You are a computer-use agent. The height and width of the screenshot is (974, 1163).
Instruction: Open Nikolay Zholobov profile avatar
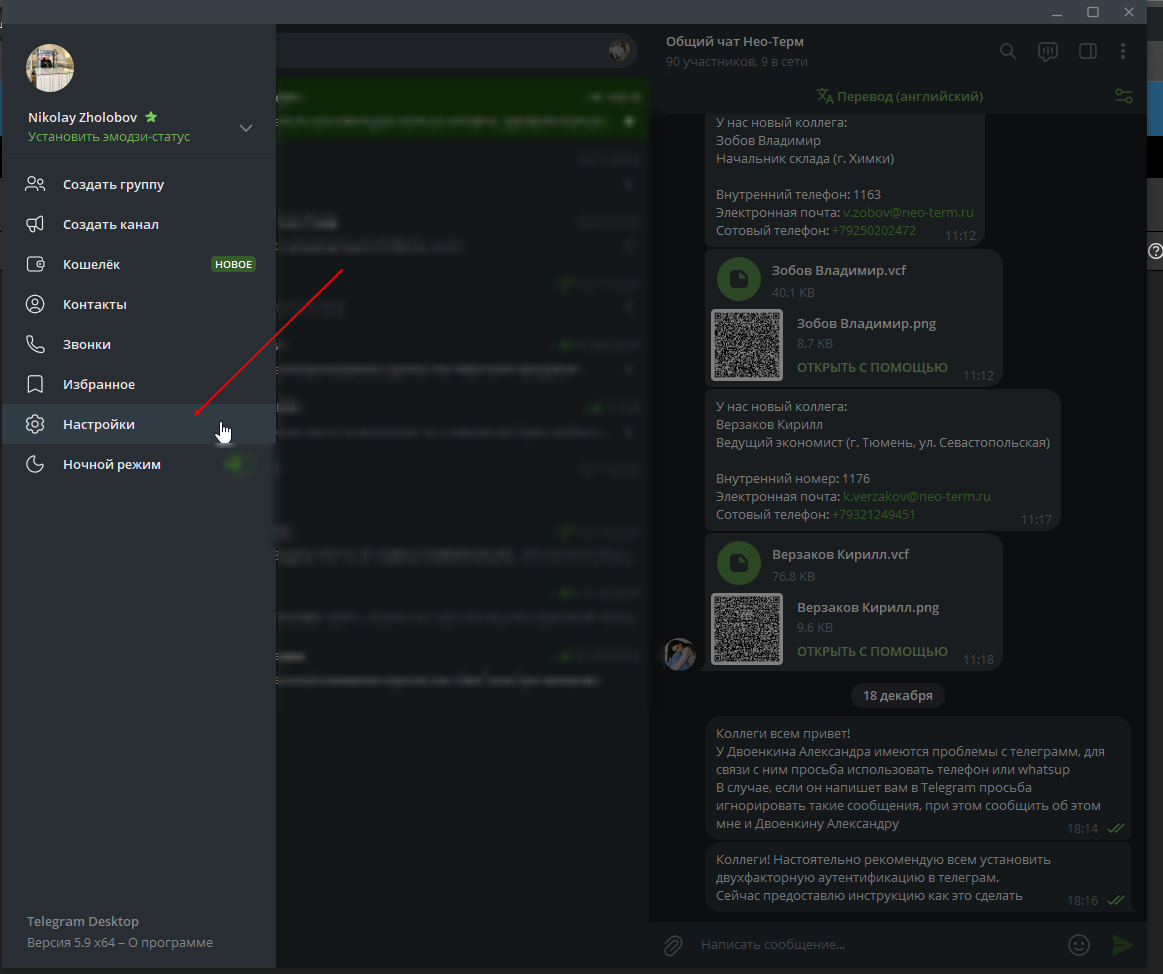pos(50,68)
